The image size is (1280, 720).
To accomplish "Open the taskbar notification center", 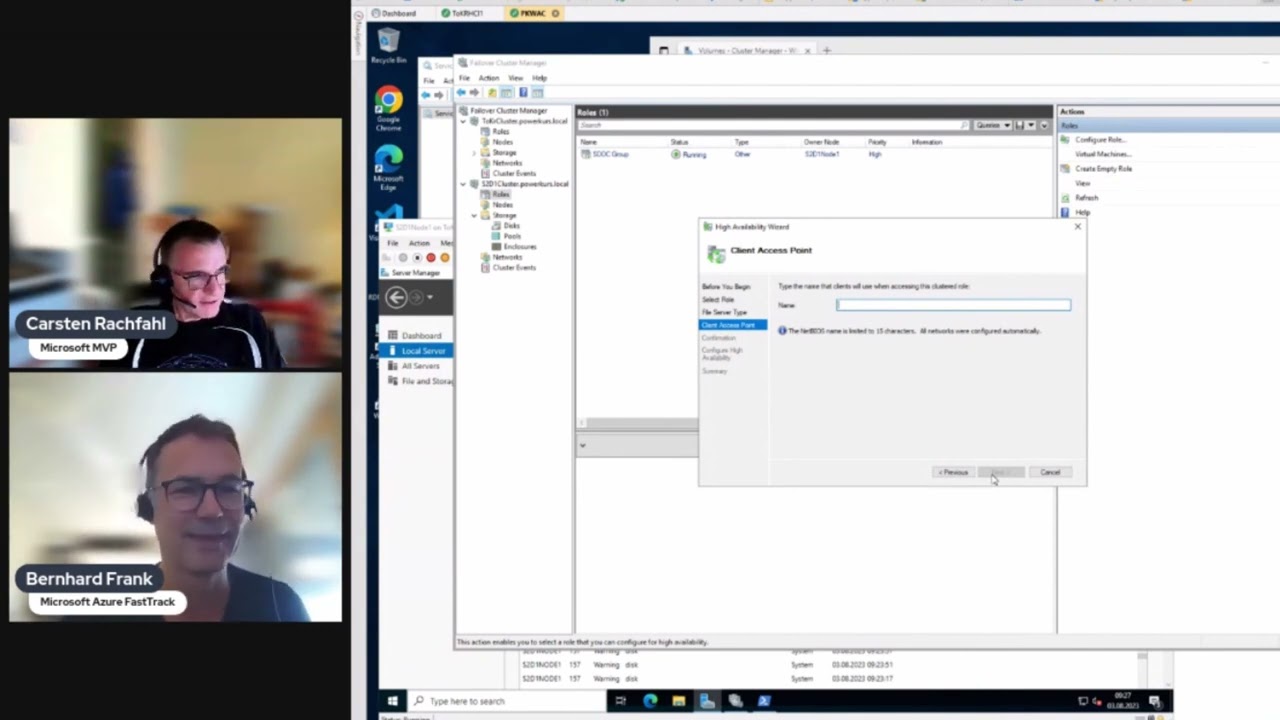I will (1155, 701).
